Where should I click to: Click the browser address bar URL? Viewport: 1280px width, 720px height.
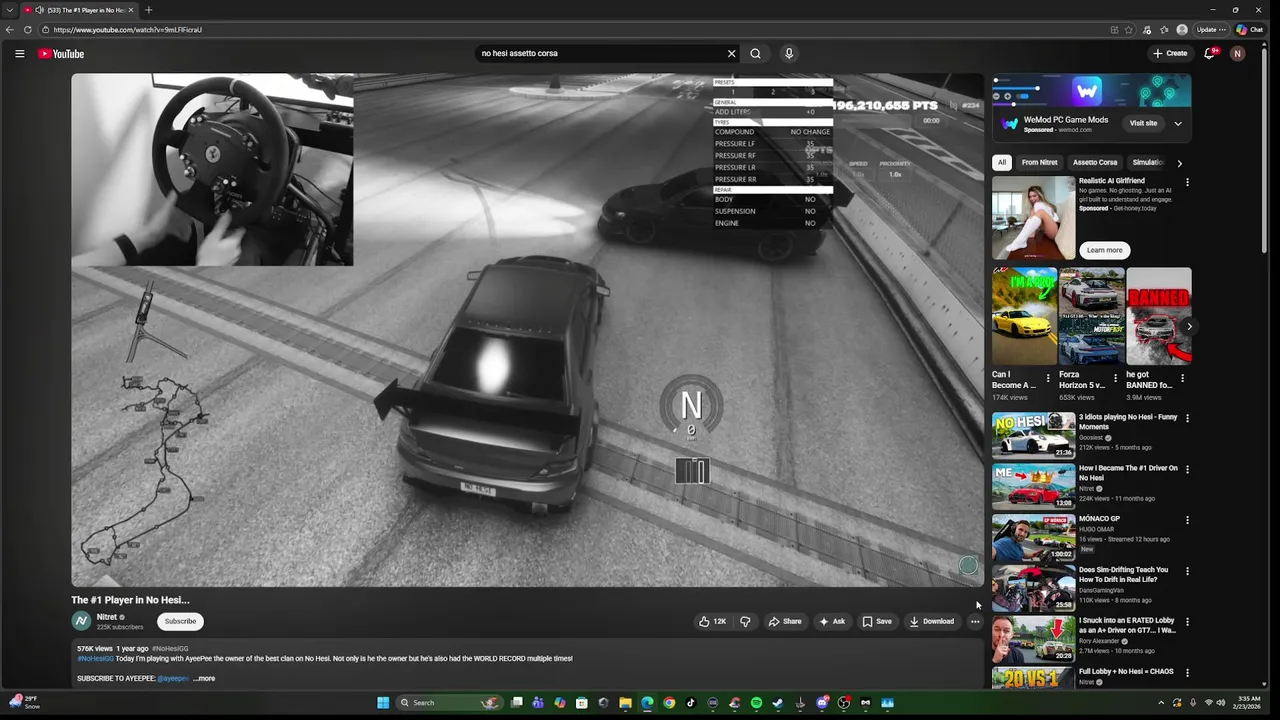click(x=128, y=30)
